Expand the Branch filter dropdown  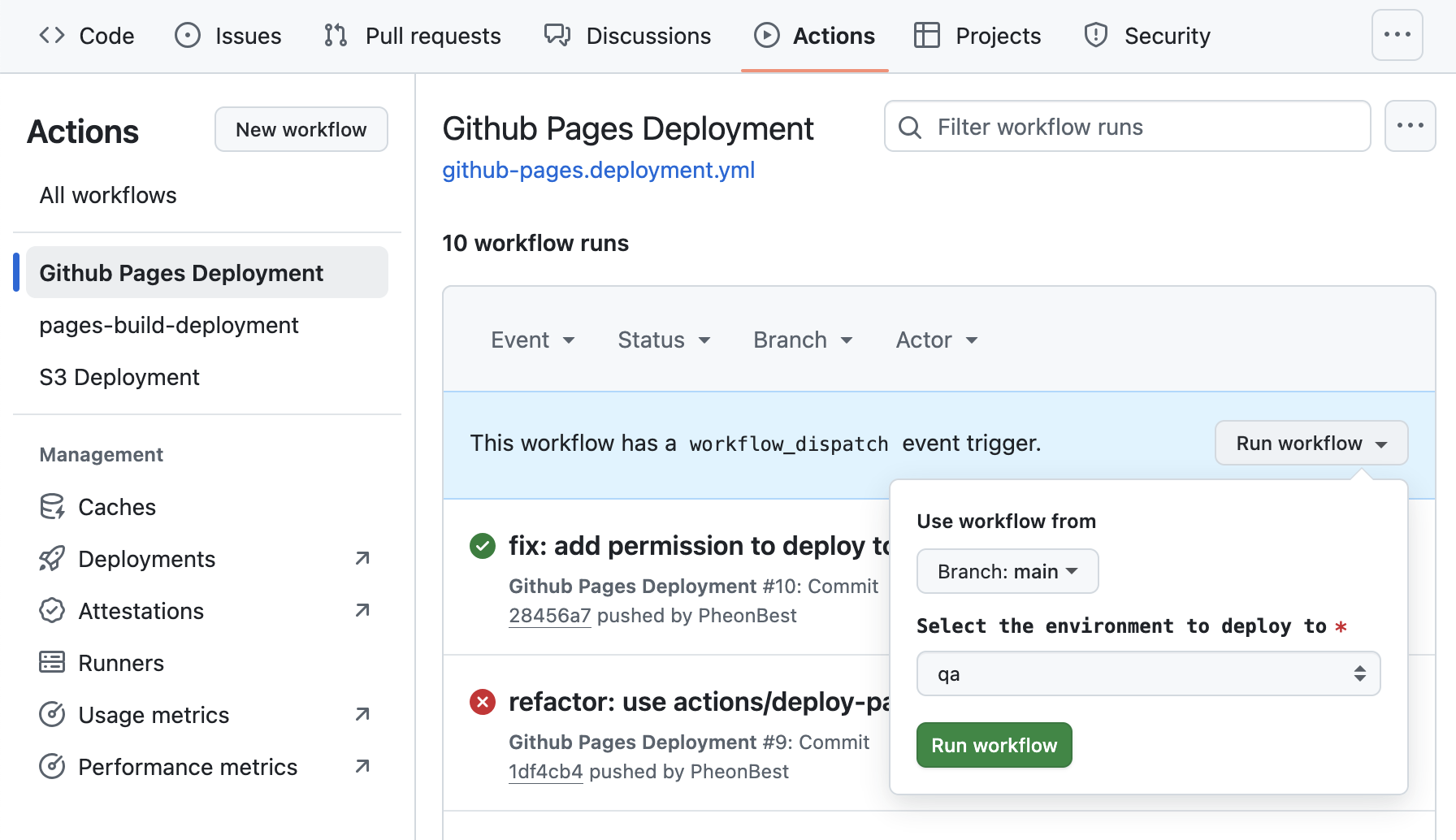(803, 340)
